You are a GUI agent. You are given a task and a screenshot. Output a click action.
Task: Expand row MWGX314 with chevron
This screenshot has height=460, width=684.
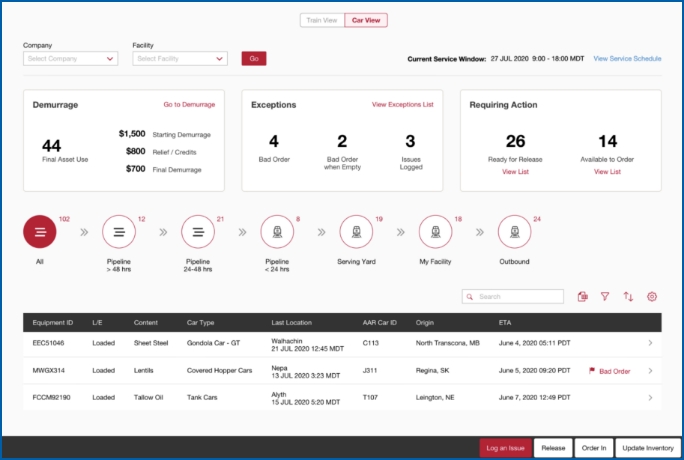click(x=650, y=371)
